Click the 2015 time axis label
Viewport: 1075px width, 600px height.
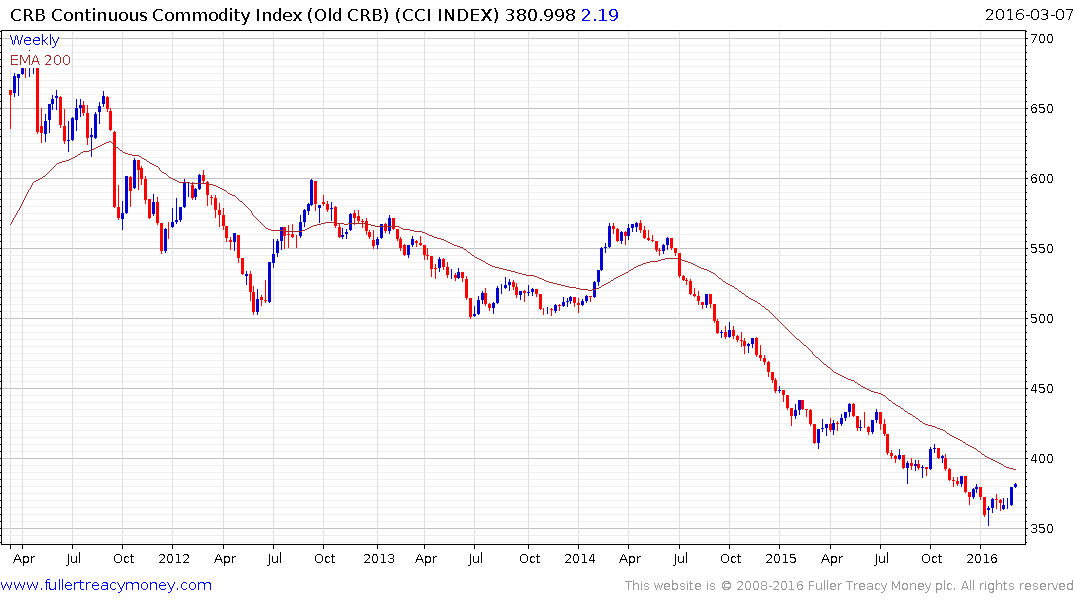781,559
